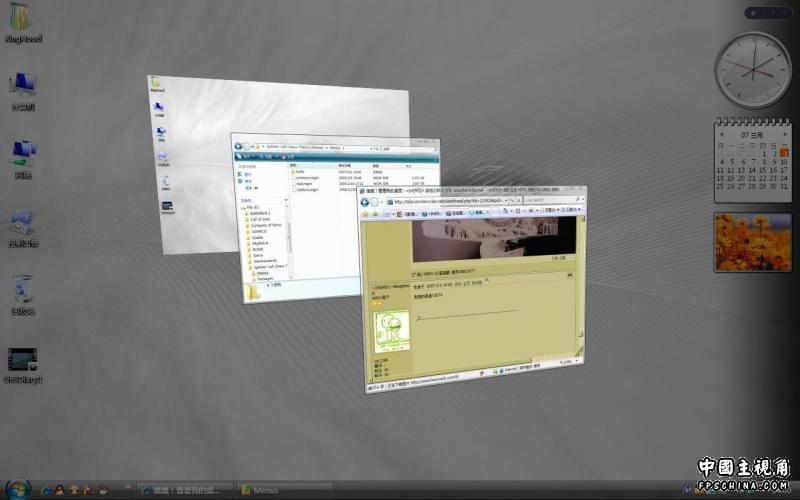
Task: Select highlighted today date in calendar
Action: (784, 154)
